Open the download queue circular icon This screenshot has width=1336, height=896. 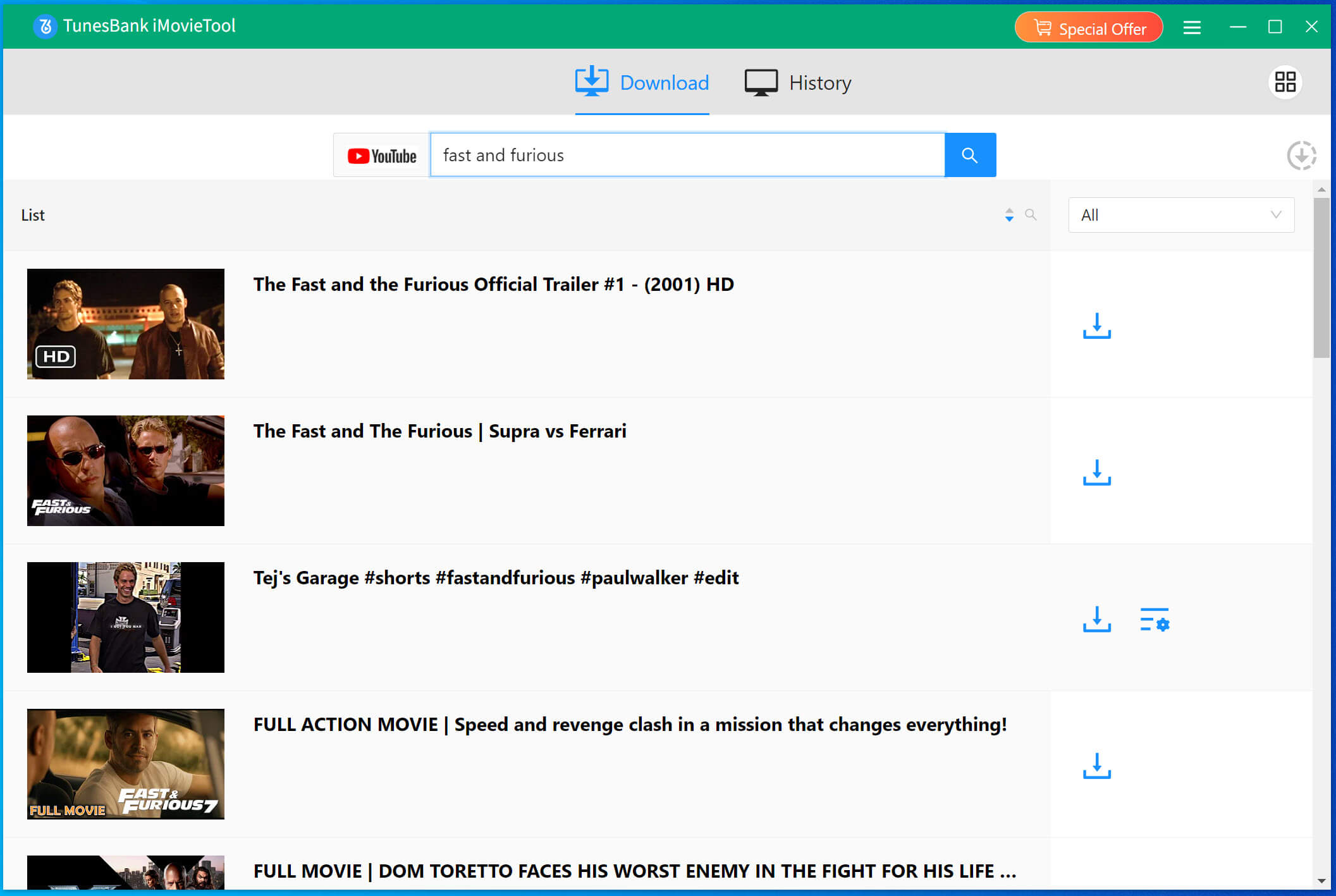1301,156
